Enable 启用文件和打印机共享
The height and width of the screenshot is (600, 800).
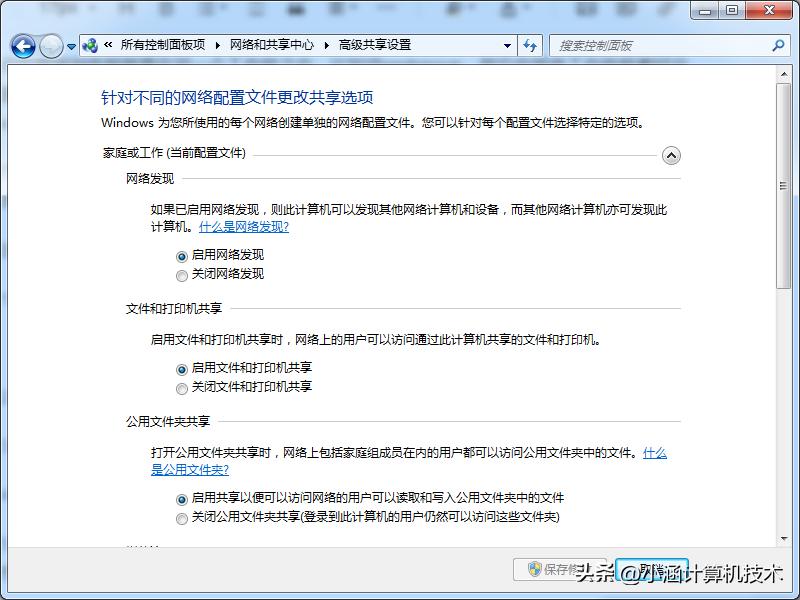click(x=182, y=370)
